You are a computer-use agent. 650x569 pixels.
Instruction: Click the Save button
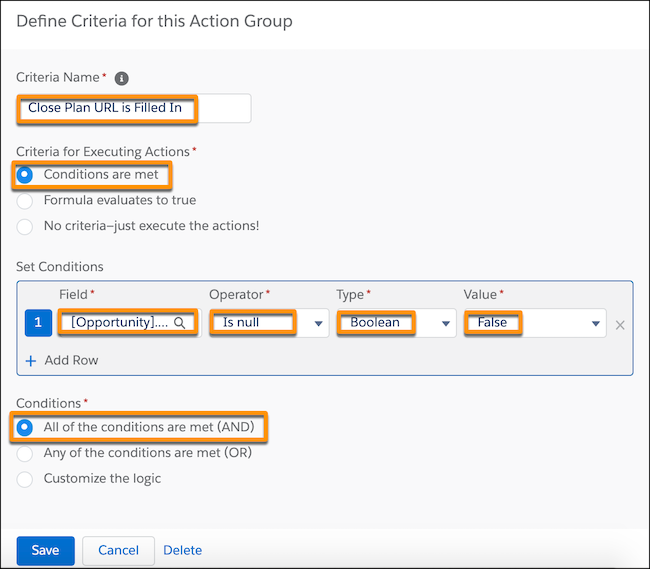tap(46, 550)
